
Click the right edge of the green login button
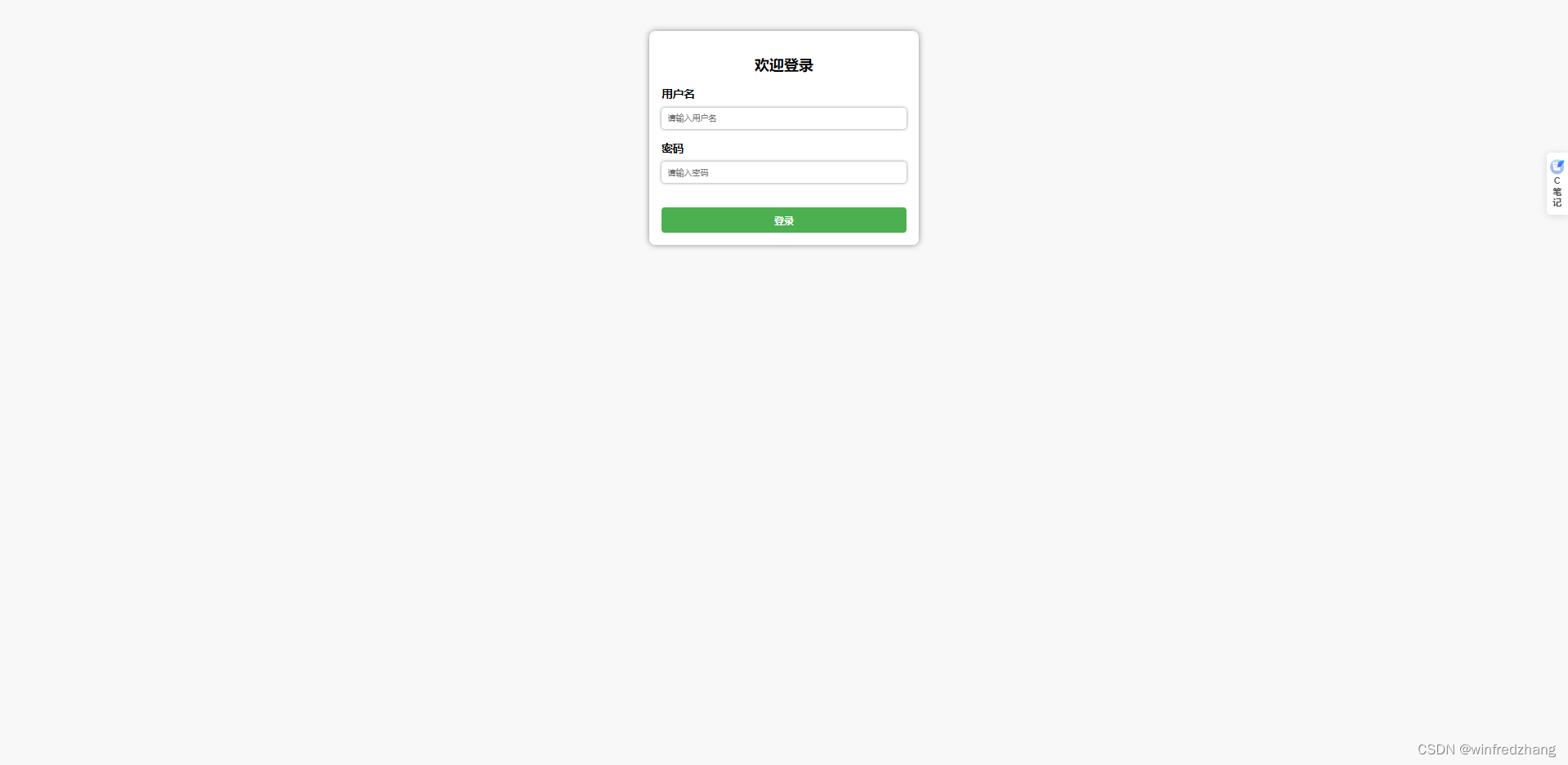(902, 220)
